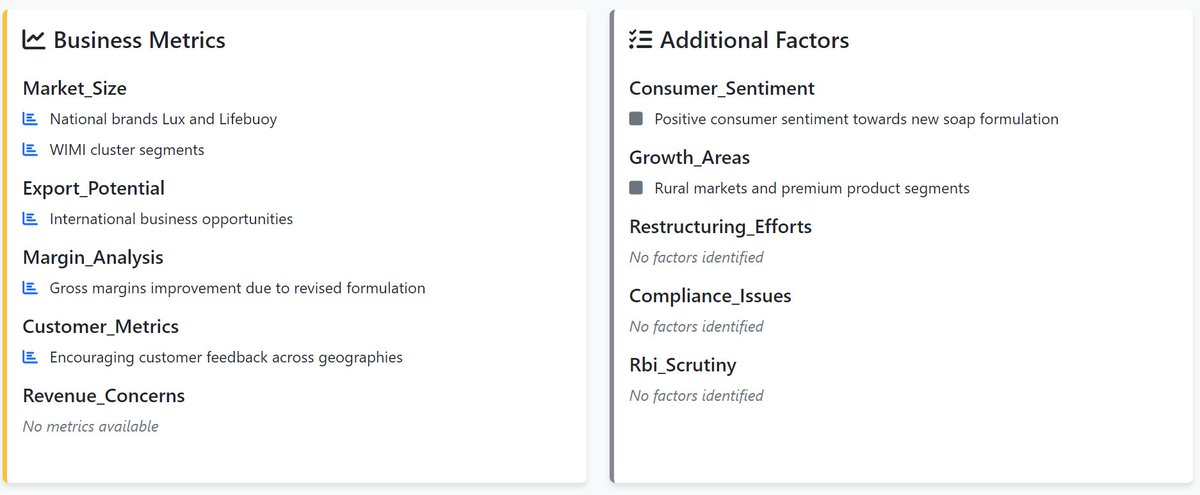Click the Restructuring_Efforts heading
The height and width of the screenshot is (495, 1200).
(x=720, y=227)
